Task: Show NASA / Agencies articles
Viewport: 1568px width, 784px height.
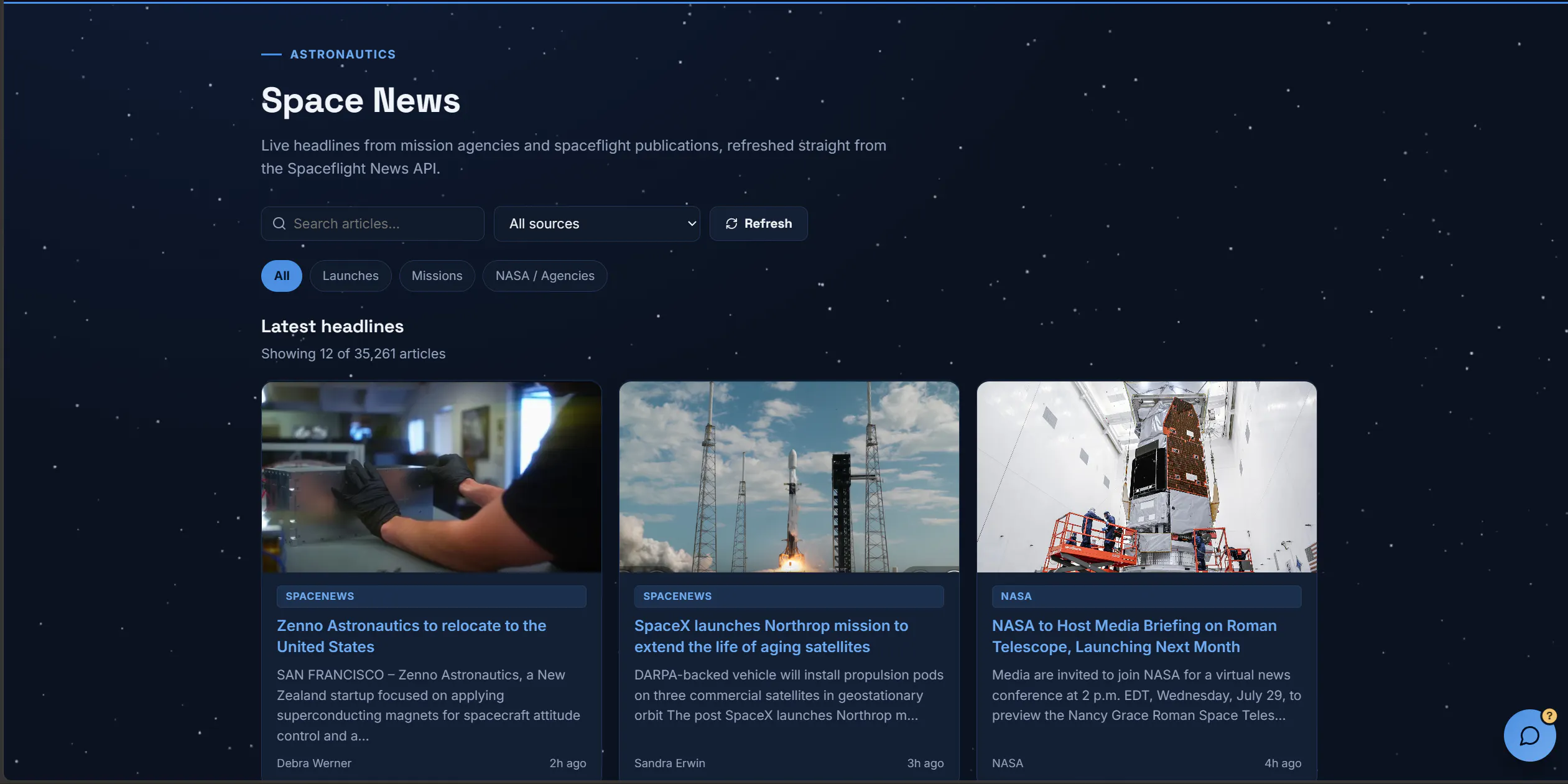Action: [545, 276]
